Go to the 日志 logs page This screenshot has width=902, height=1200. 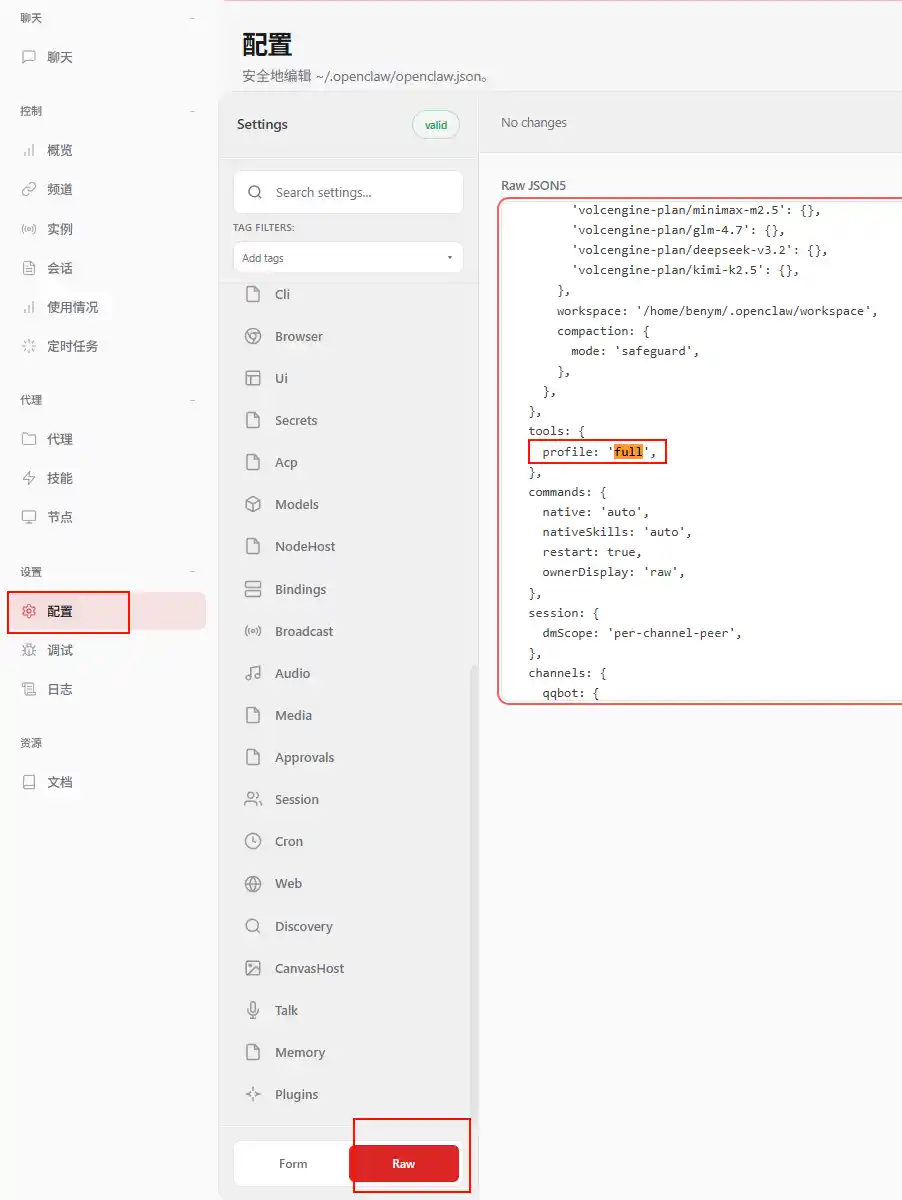[x=60, y=690]
